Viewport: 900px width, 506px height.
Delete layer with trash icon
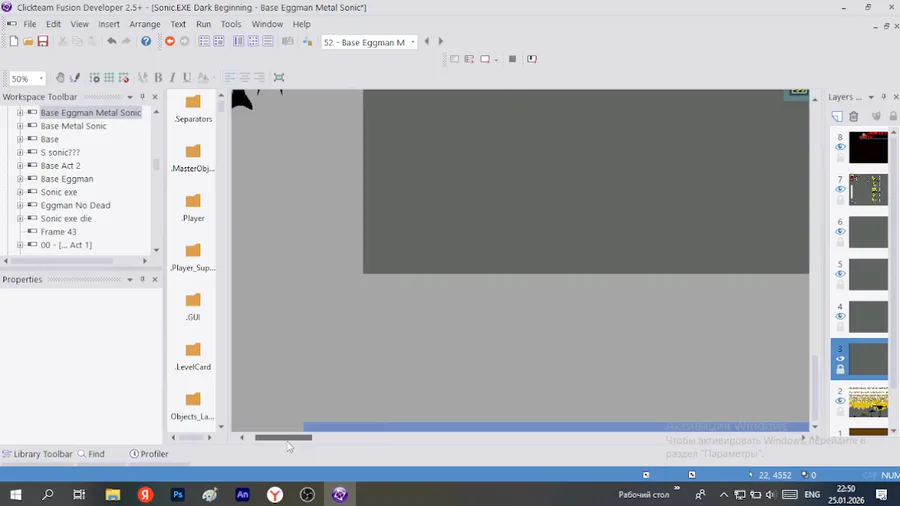click(x=854, y=116)
